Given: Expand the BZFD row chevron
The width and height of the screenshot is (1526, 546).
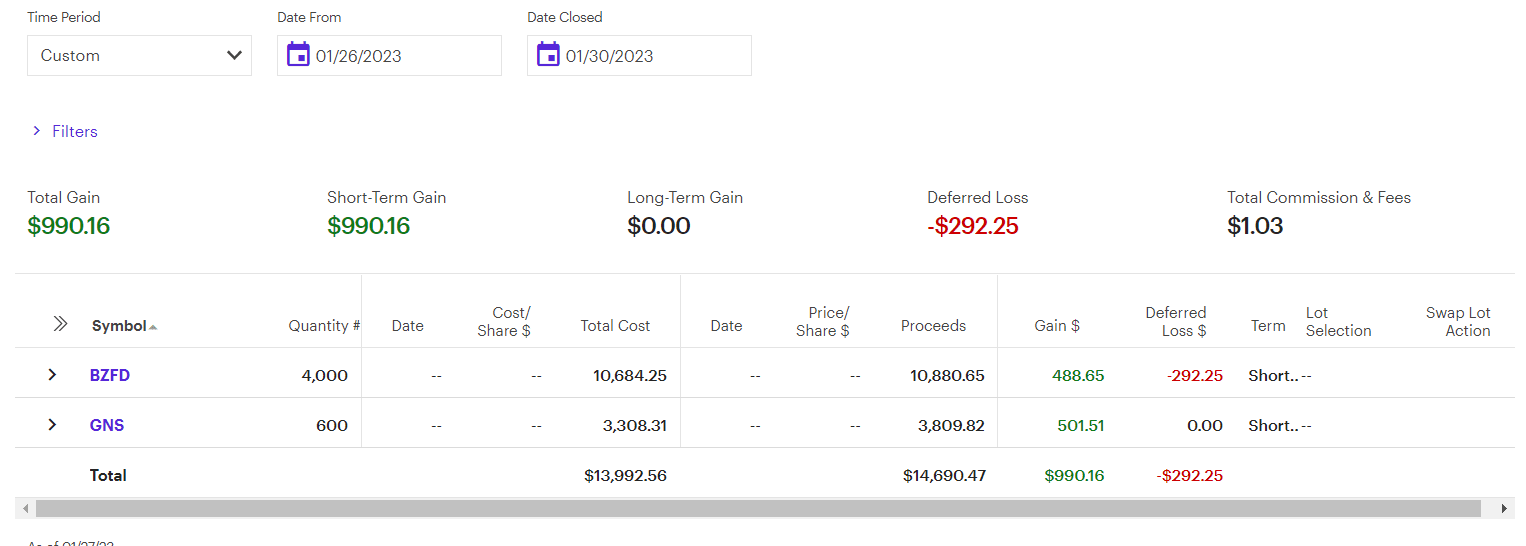Looking at the screenshot, I should 52,375.
